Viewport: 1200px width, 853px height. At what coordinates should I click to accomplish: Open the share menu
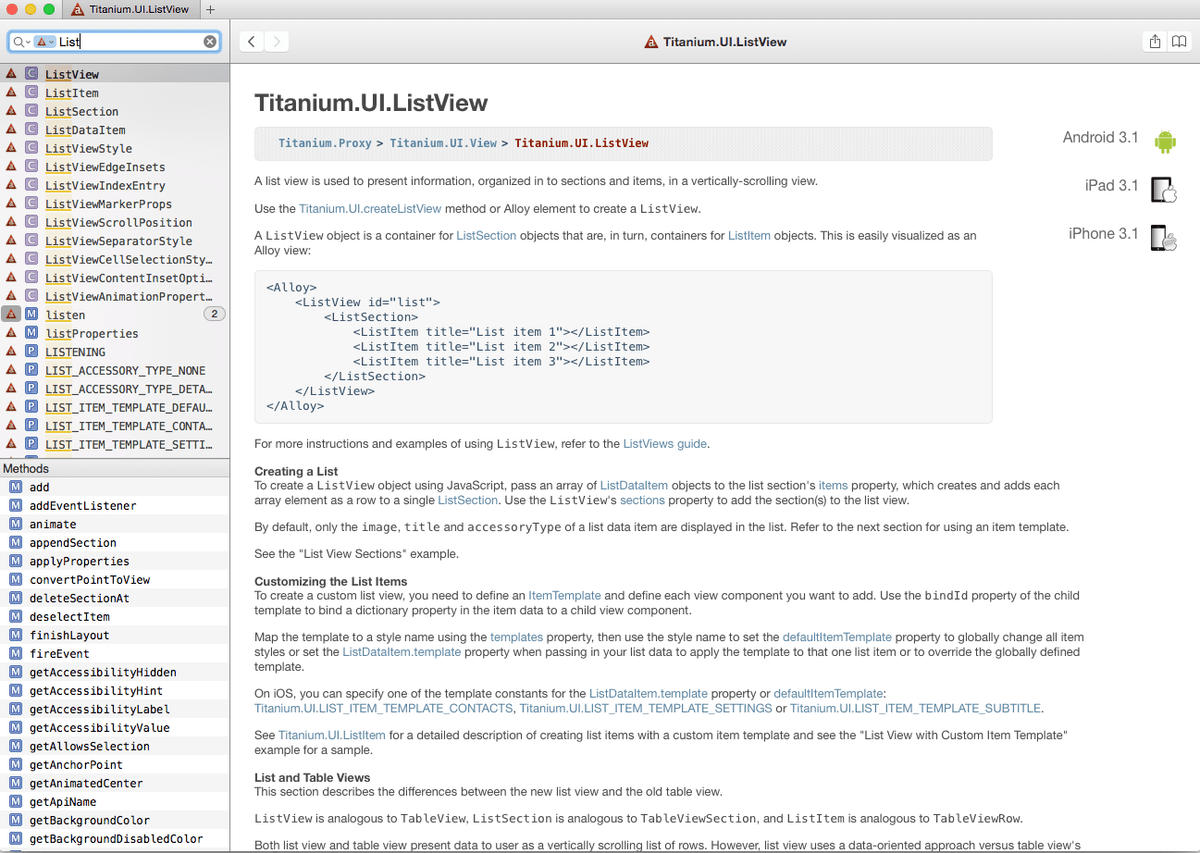coord(1155,42)
